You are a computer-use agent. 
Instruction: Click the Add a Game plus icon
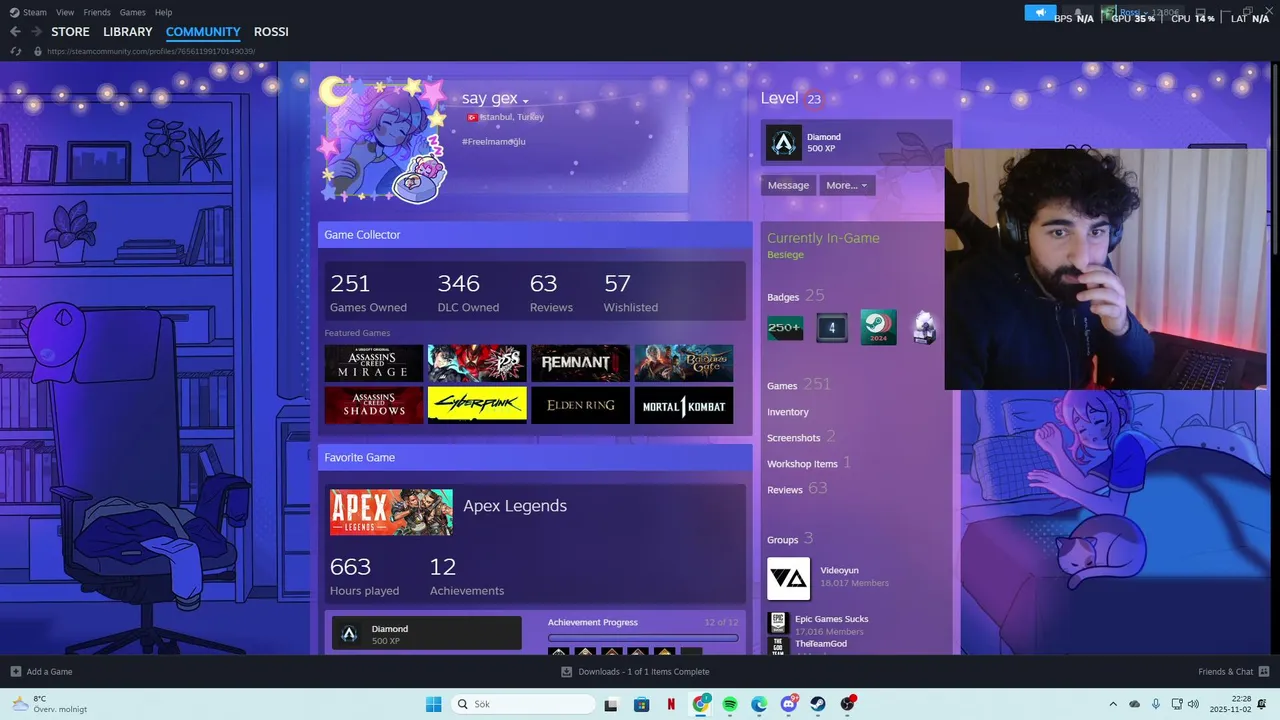point(15,671)
